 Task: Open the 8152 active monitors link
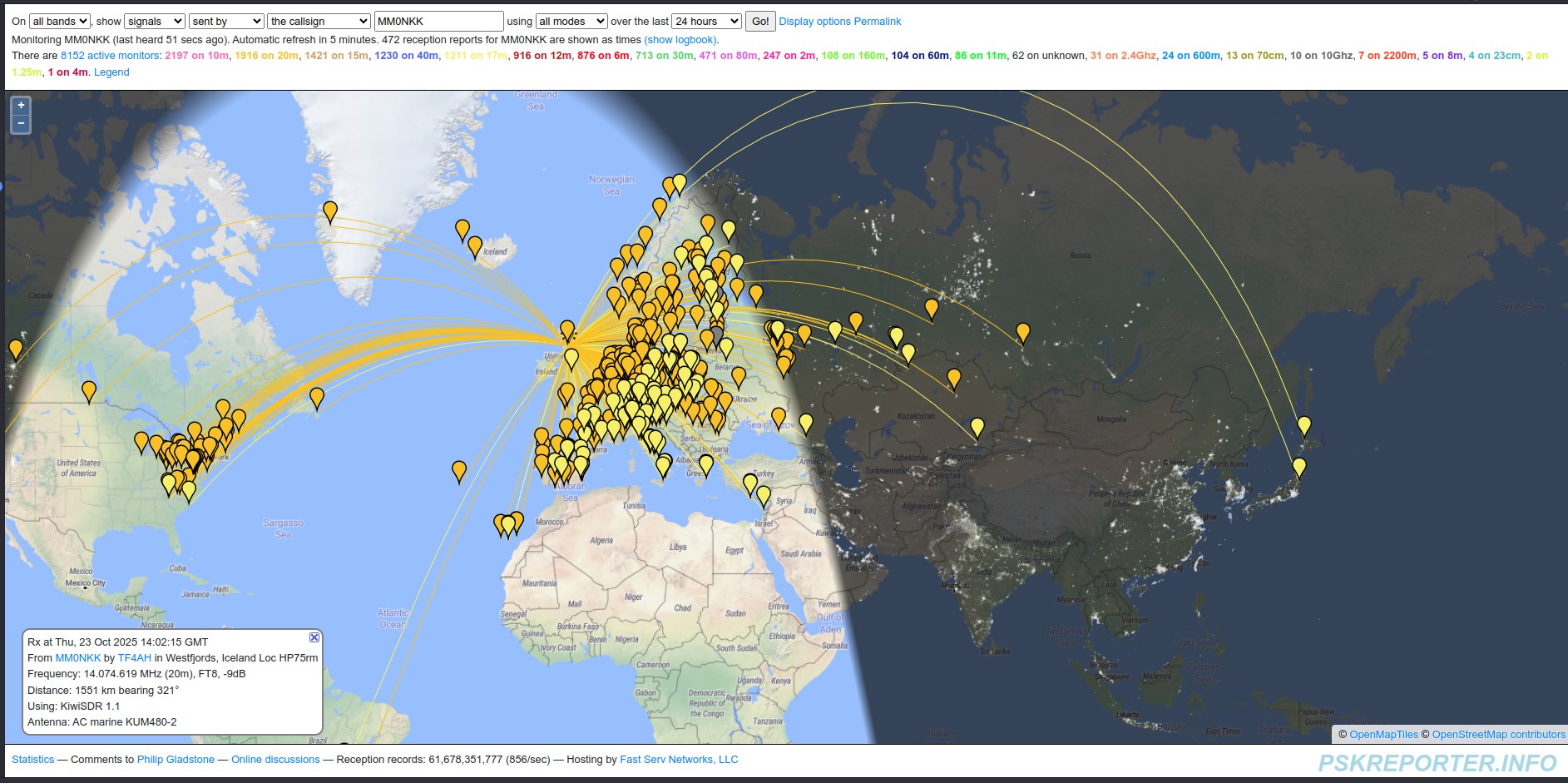110,56
